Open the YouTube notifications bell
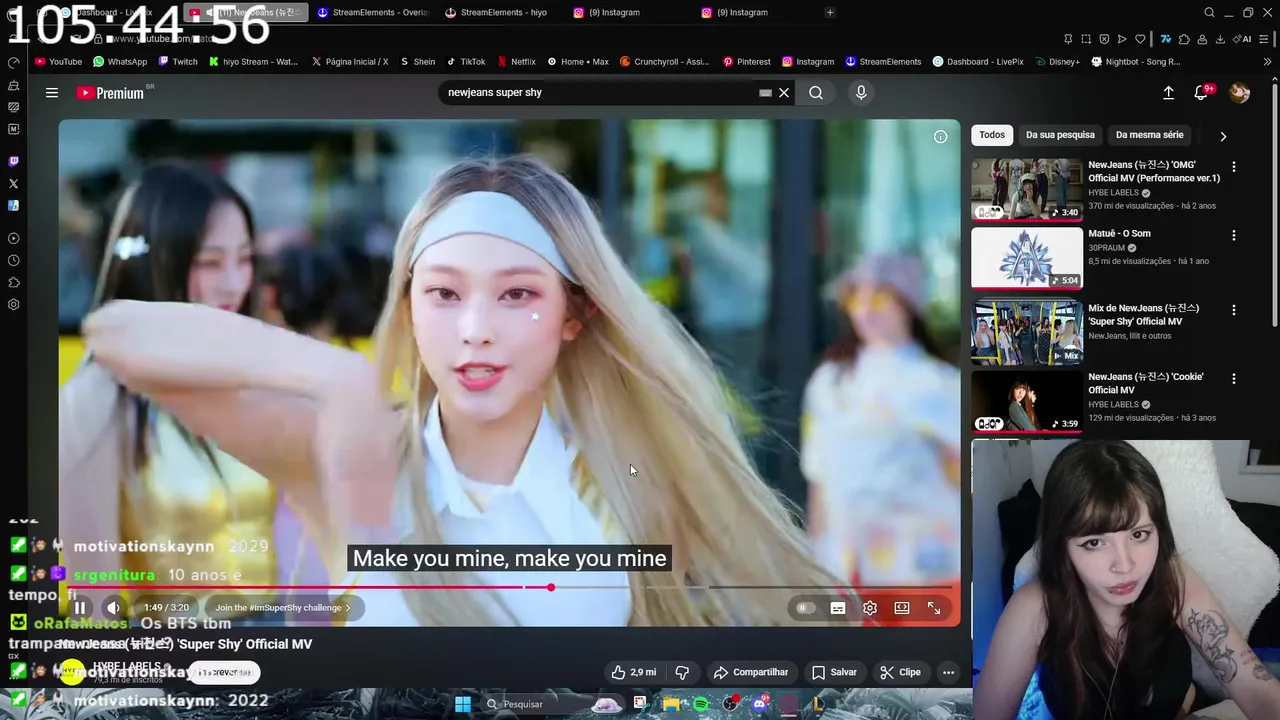Viewport: 1280px width, 720px height. pos(1201,93)
